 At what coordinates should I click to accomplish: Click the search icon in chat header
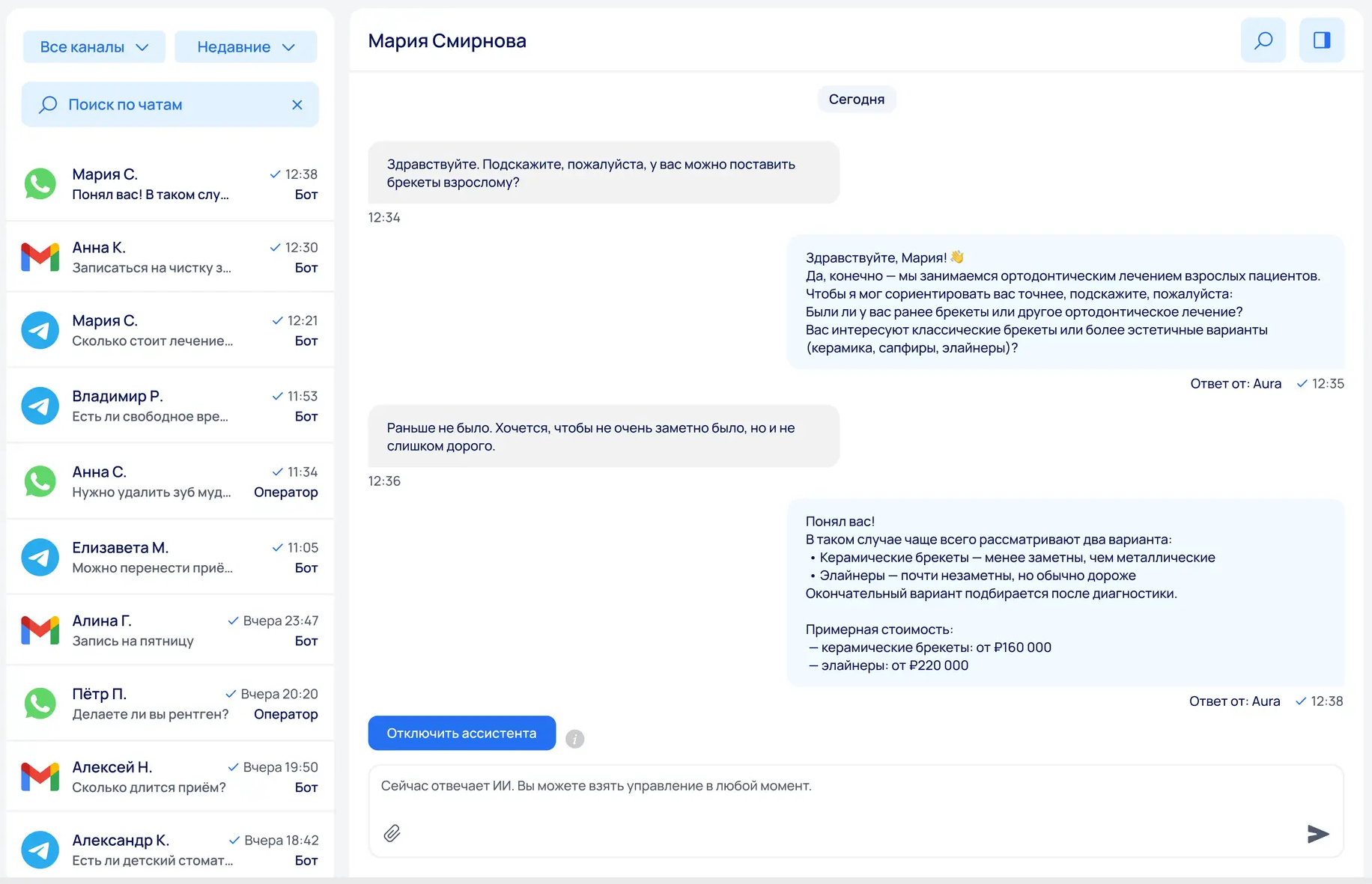1263,40
